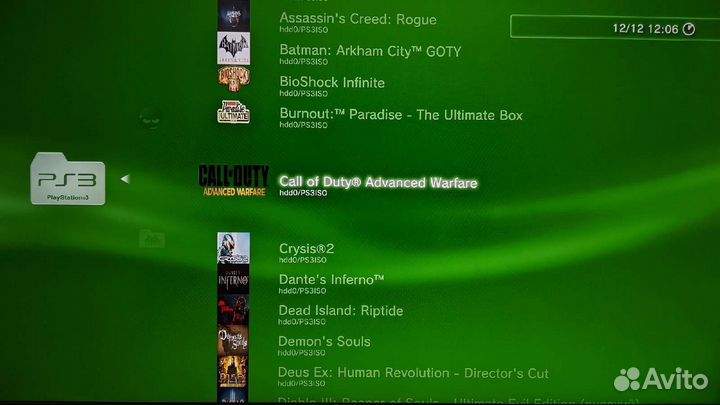Click the clock icon next to time

(x=689, y=29)
